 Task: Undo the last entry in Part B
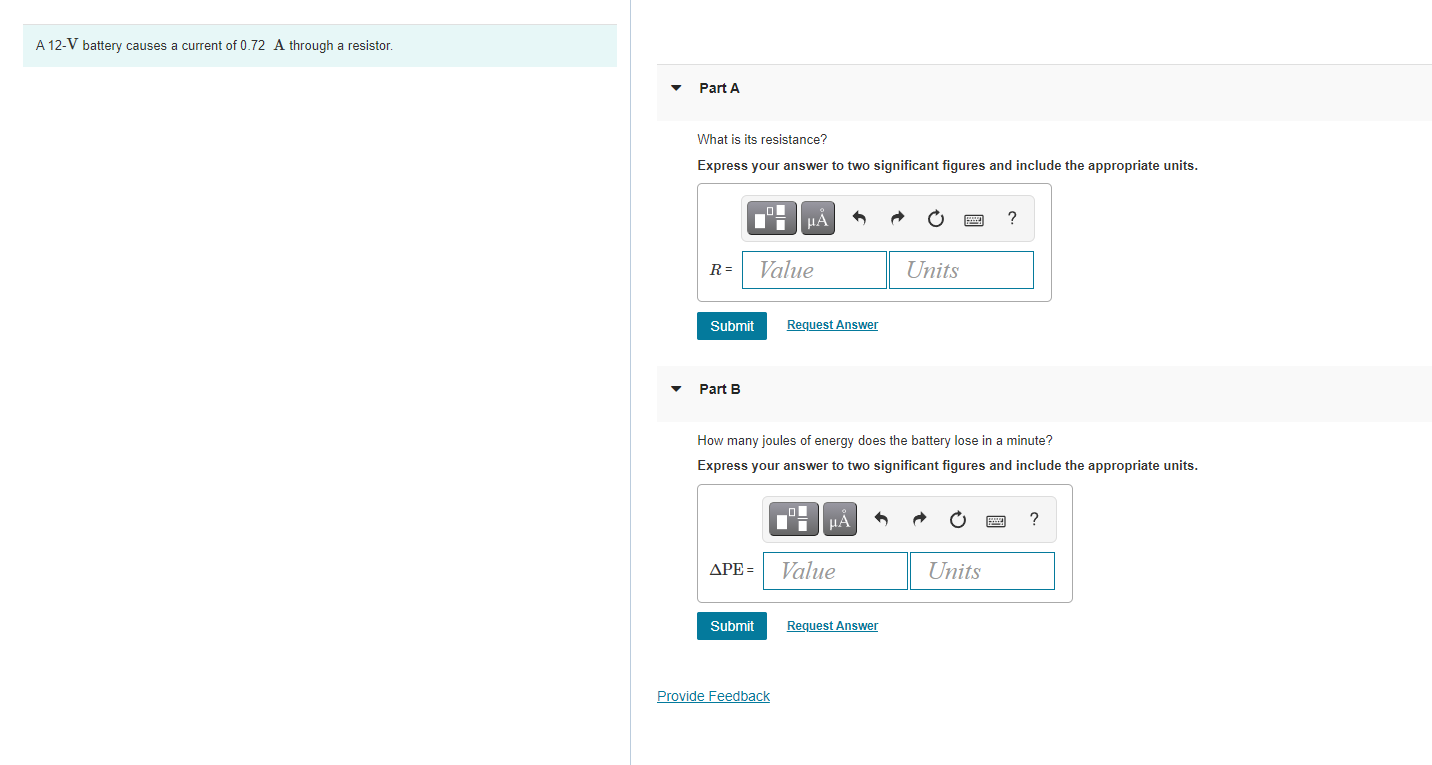880,519
